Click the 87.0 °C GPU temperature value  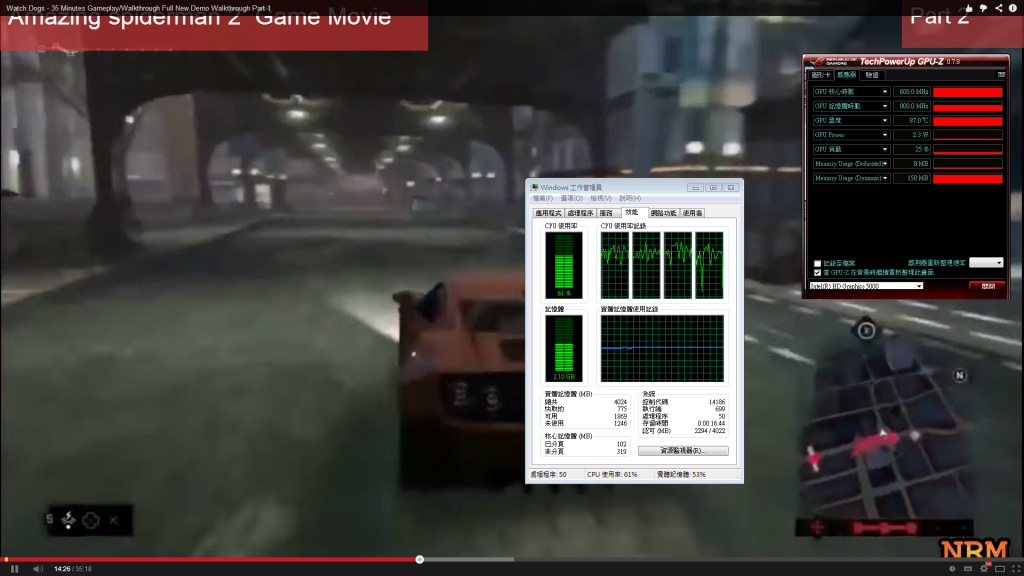click(x=912, y=121)
